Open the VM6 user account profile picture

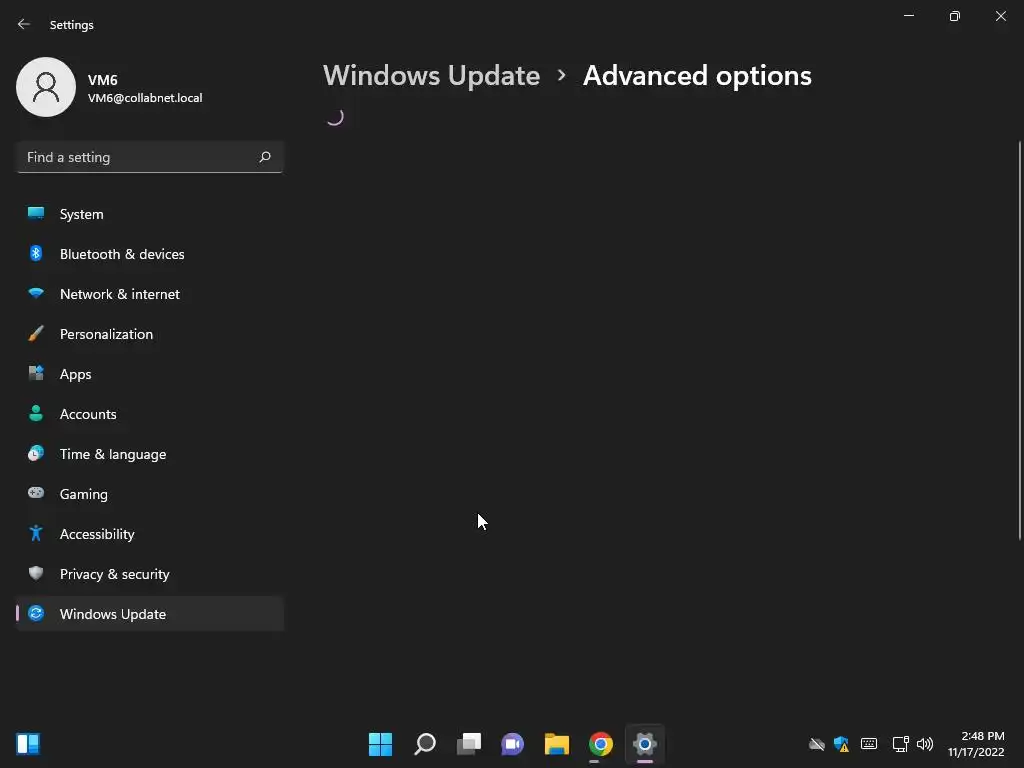[x=46, y=87]
